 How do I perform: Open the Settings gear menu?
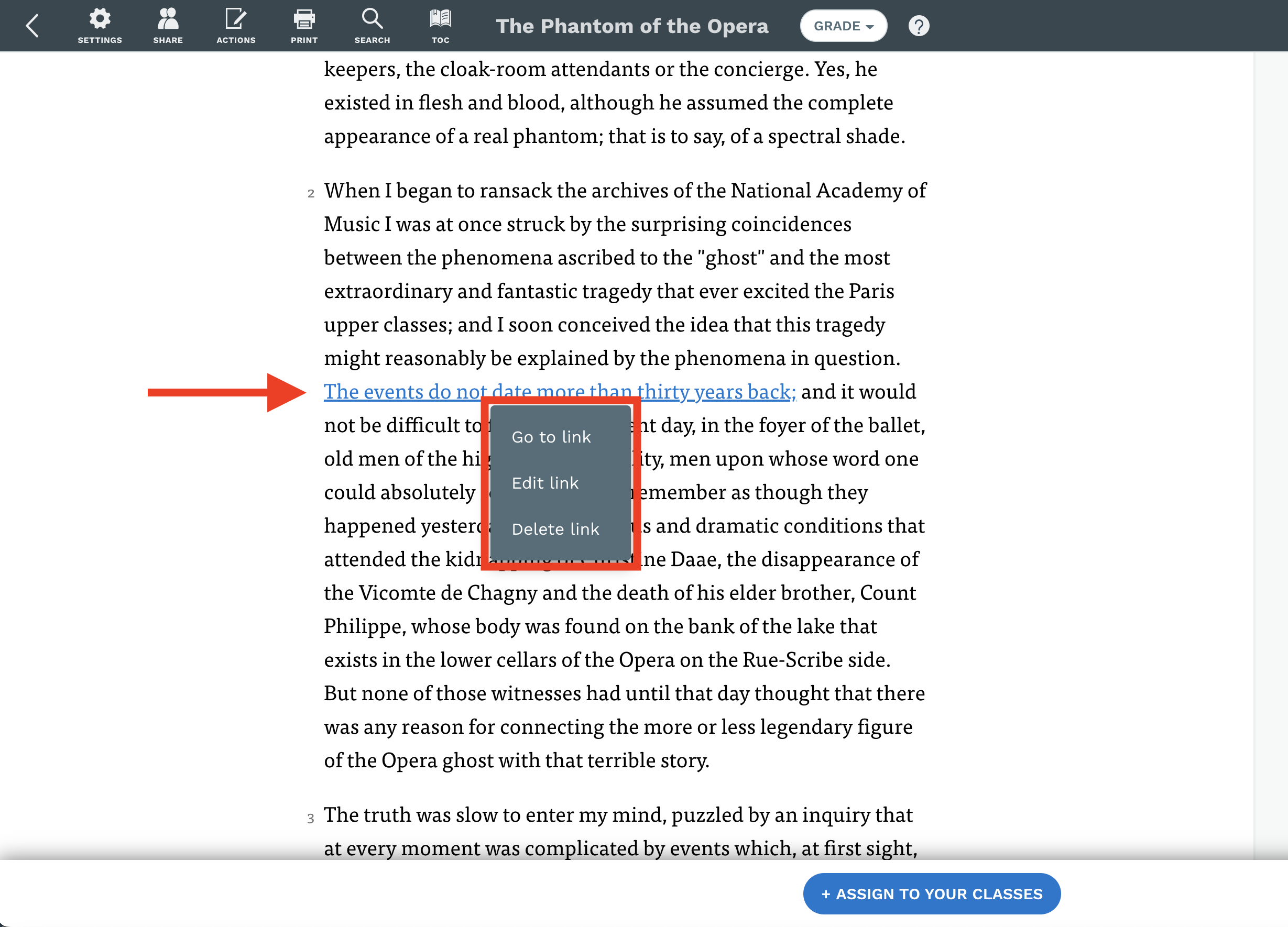[x=100, y=26]
